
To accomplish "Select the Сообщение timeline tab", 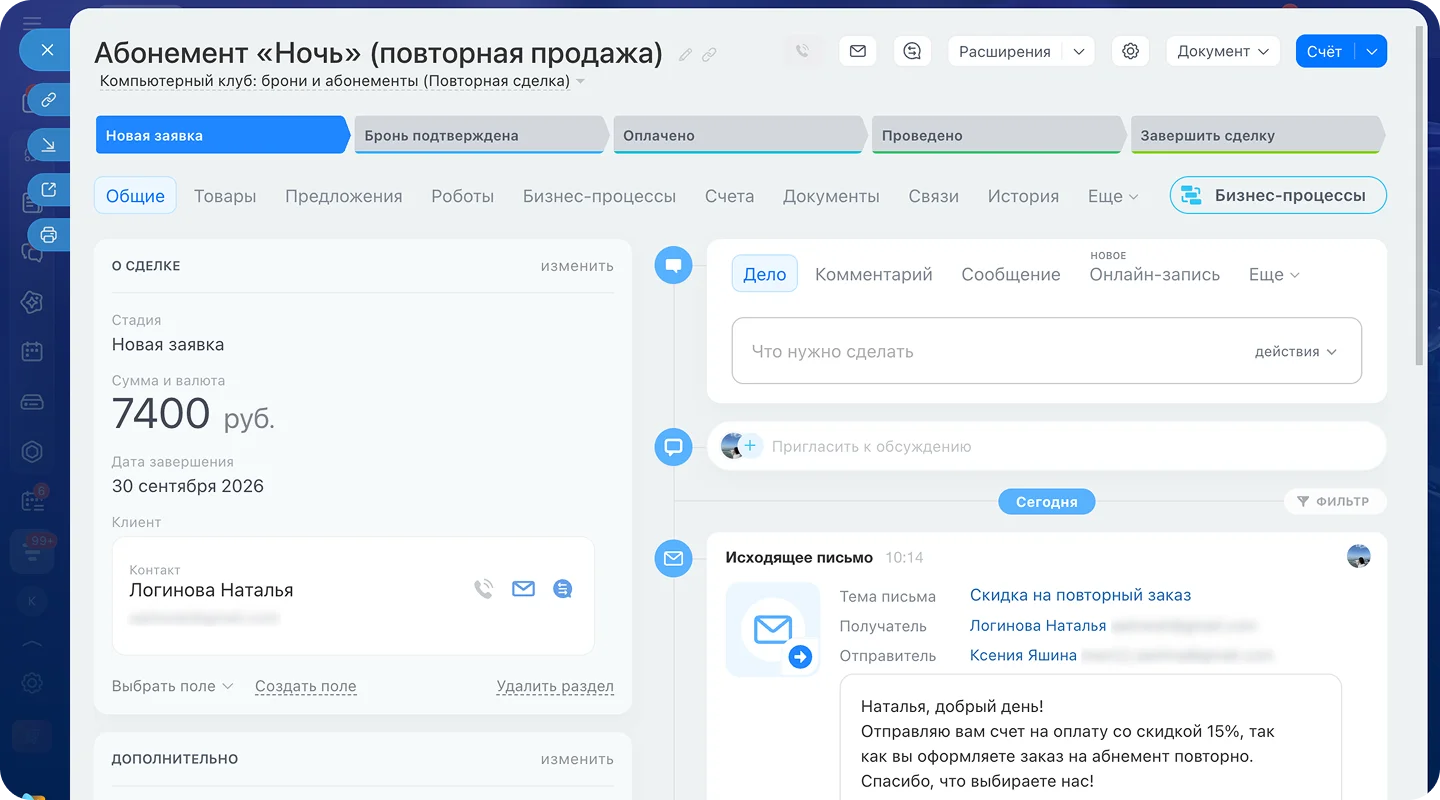I will 1011,274.
